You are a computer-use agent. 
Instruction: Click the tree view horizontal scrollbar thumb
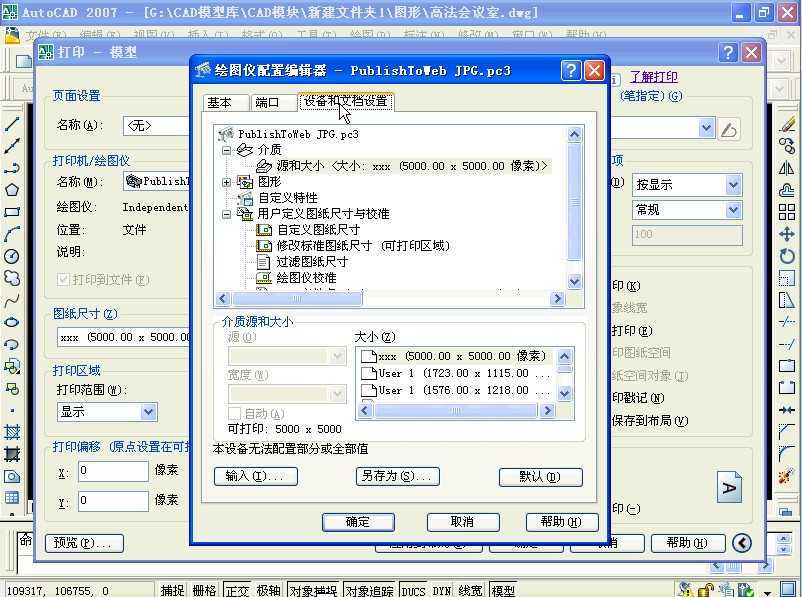(x=297, y=299)
